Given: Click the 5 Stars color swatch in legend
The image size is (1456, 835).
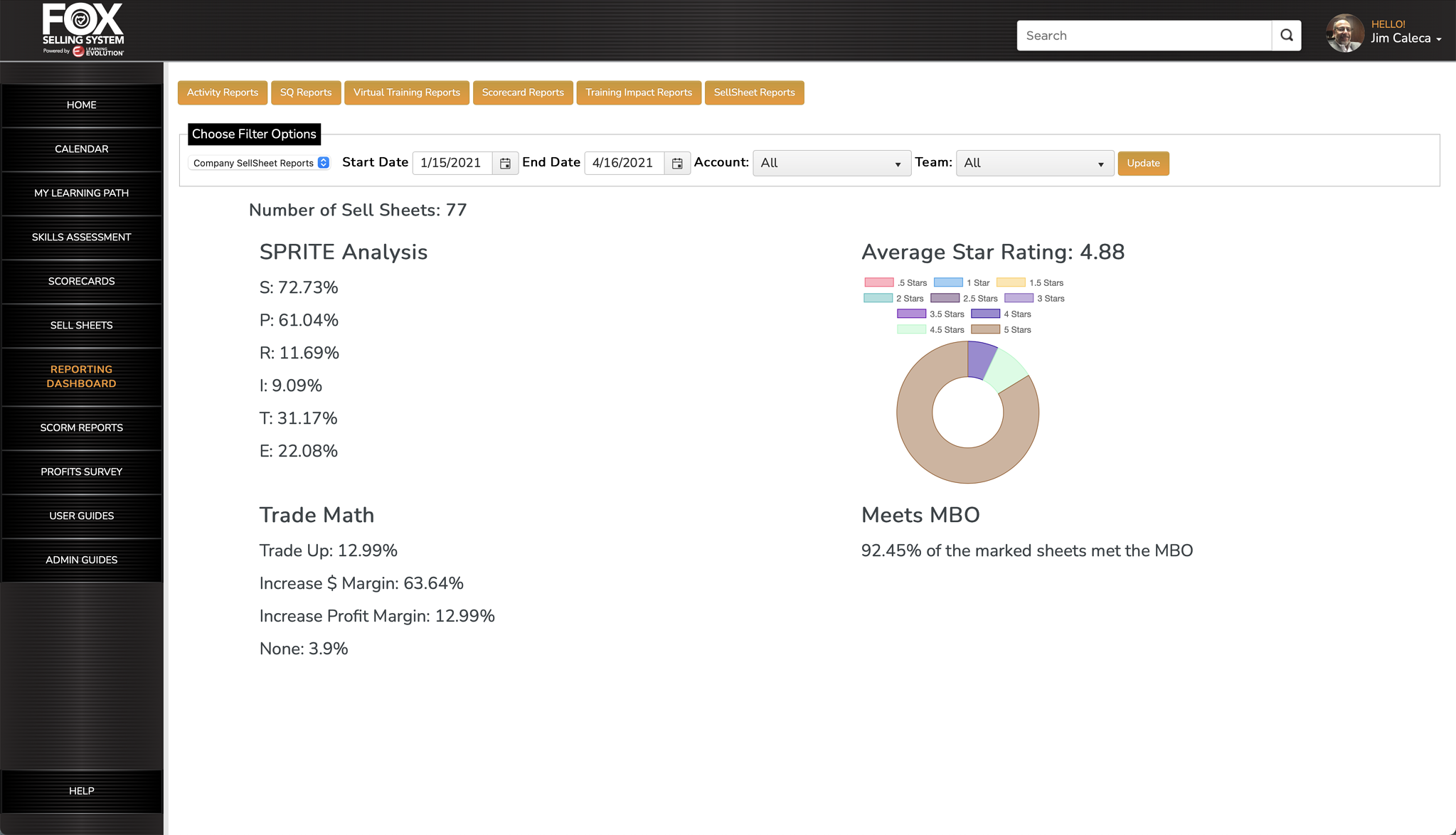Looking at the screenshot, I should tap(987, 329).
